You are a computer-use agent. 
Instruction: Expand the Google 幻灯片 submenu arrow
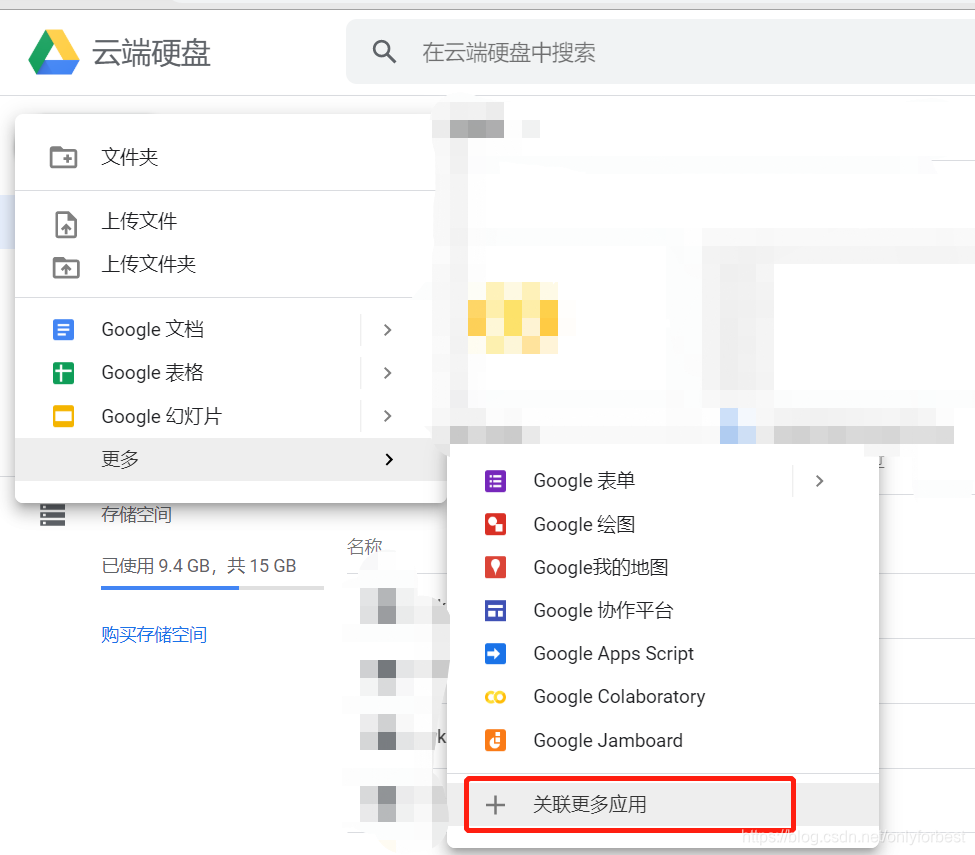tap(387, 416)
